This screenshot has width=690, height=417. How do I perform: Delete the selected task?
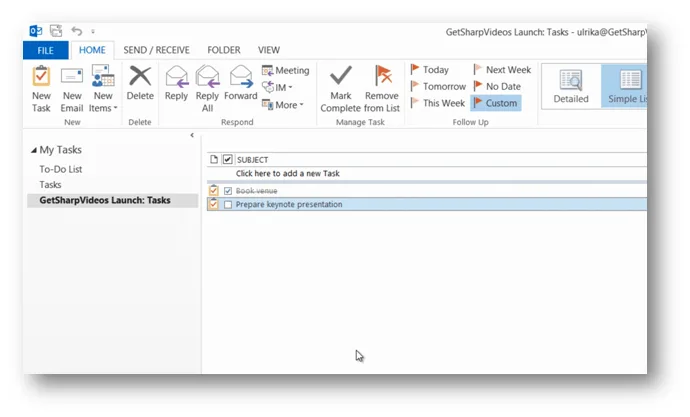(140, 84)
